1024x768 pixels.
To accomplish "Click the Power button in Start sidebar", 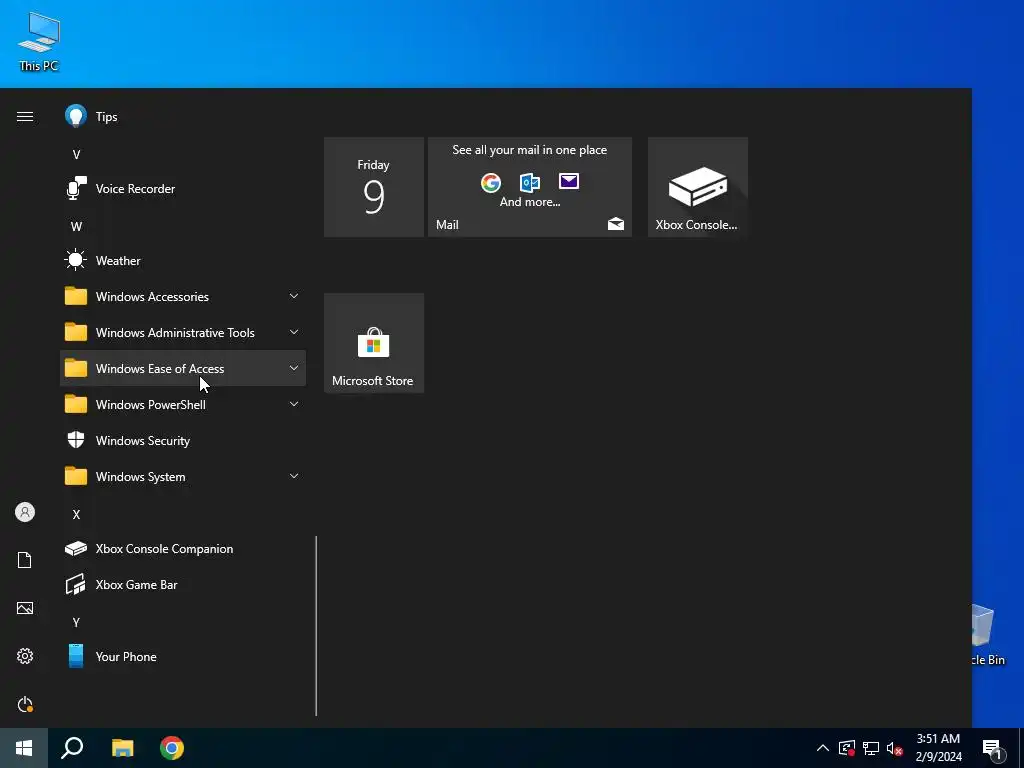I will (x=25, y=704).
